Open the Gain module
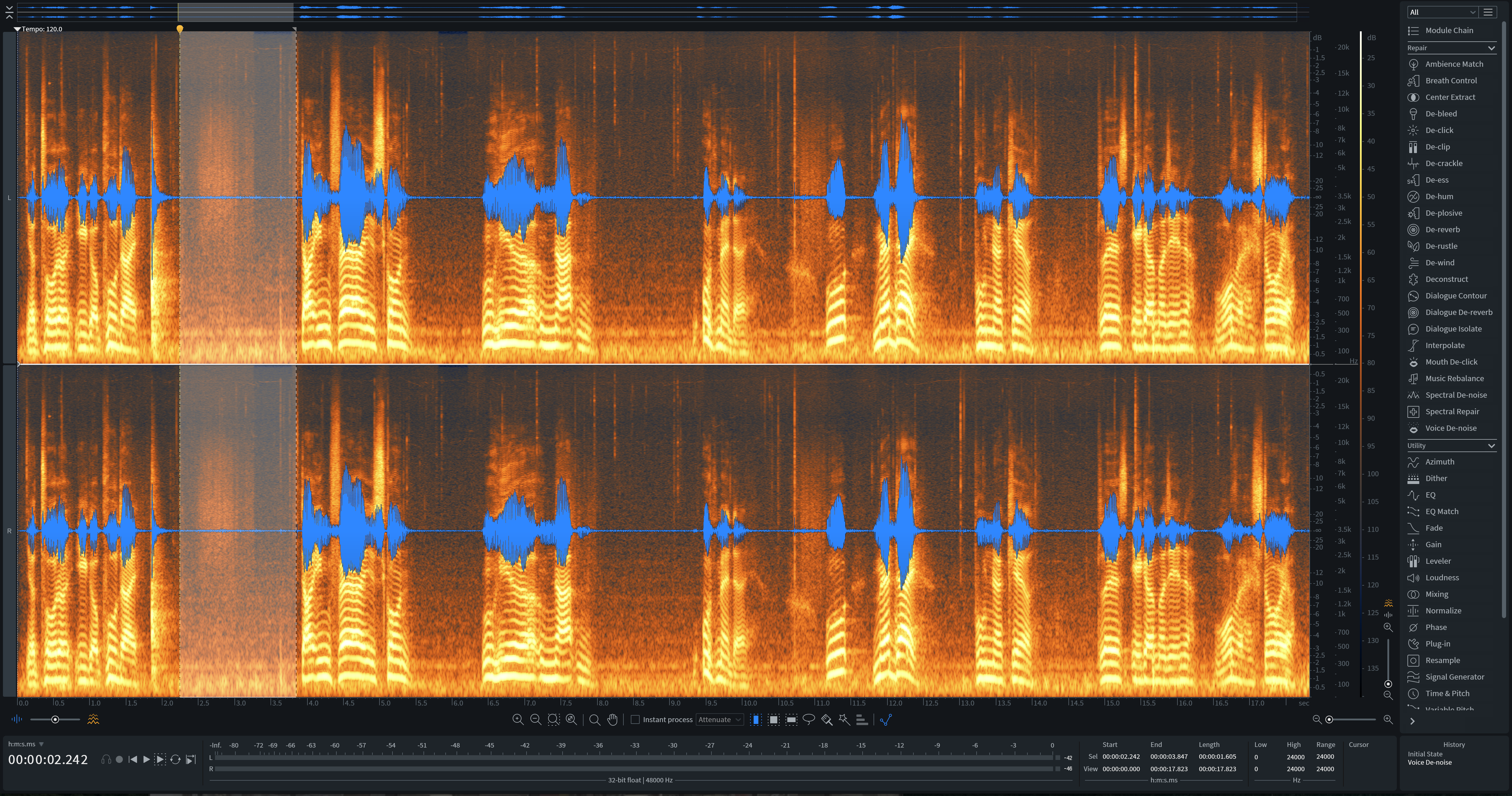Viewport: 1512px width, 796px height. click(x=1451, y=545)
